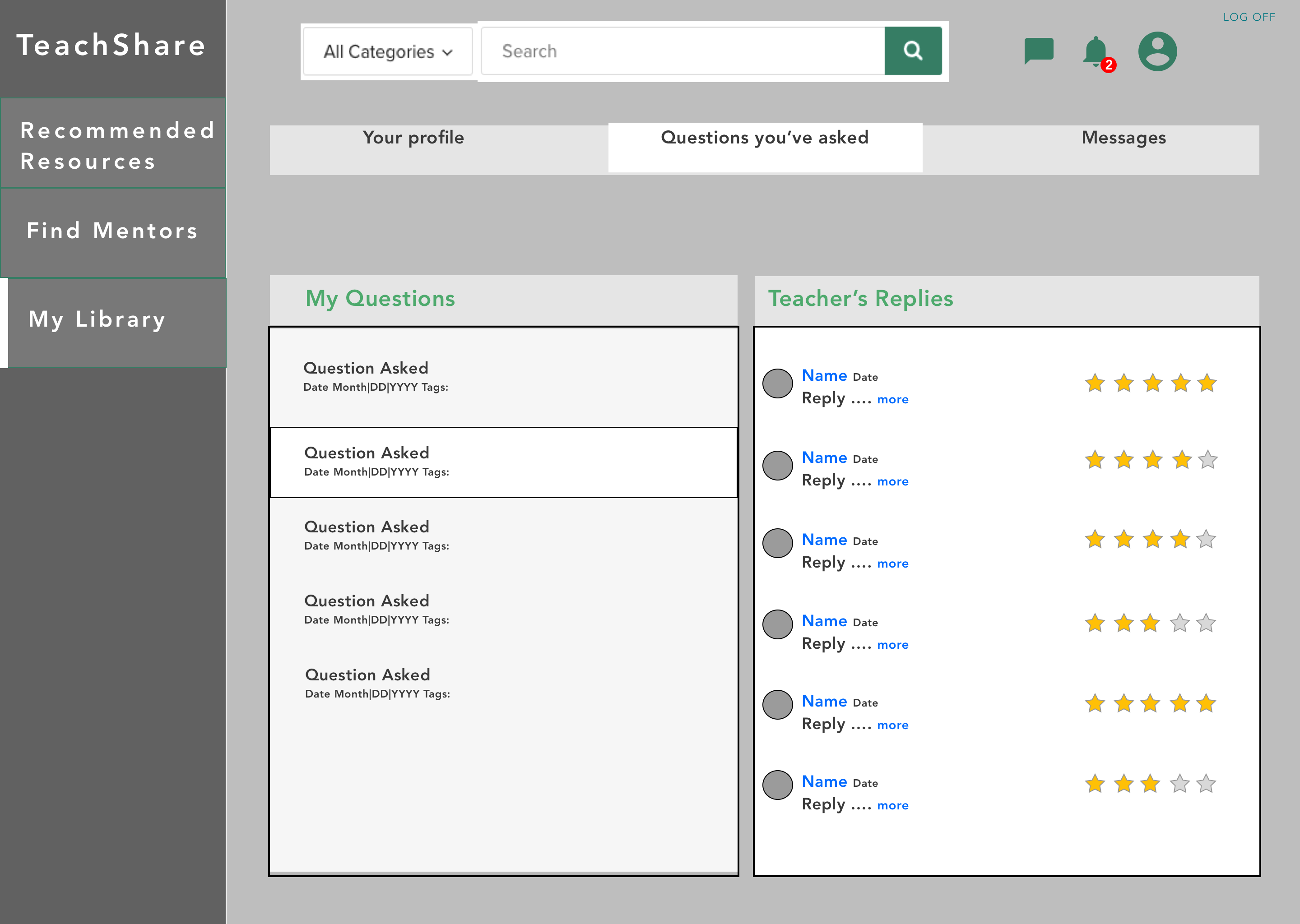1300x924 pixels.
Task: Open My Library sidebar section
Action: [113, 320]
